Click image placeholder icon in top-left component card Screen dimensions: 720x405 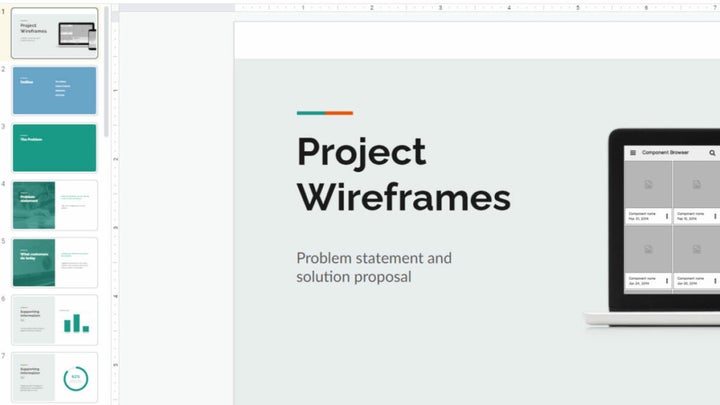coord(648,185)
